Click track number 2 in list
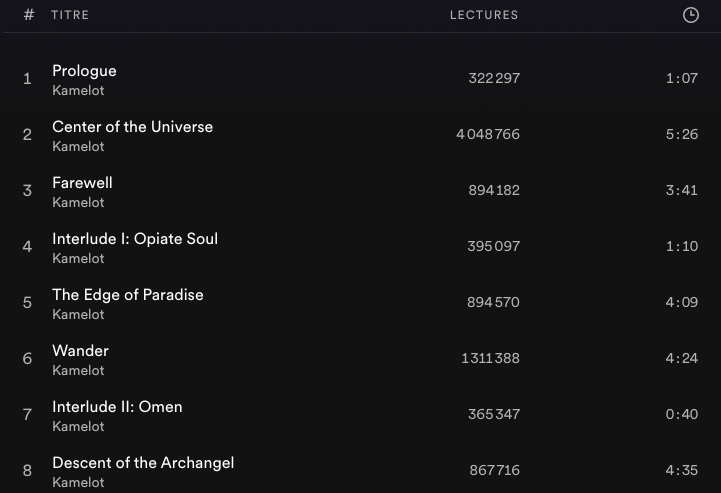 (x=27, y=135)
